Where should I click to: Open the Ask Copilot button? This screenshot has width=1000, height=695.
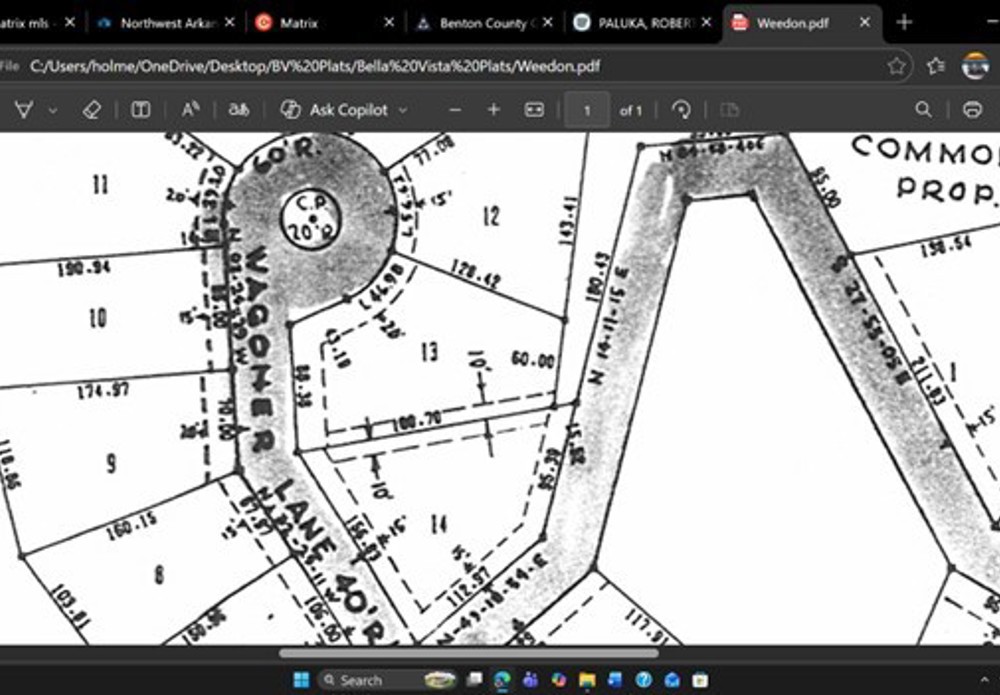point(335,110)
